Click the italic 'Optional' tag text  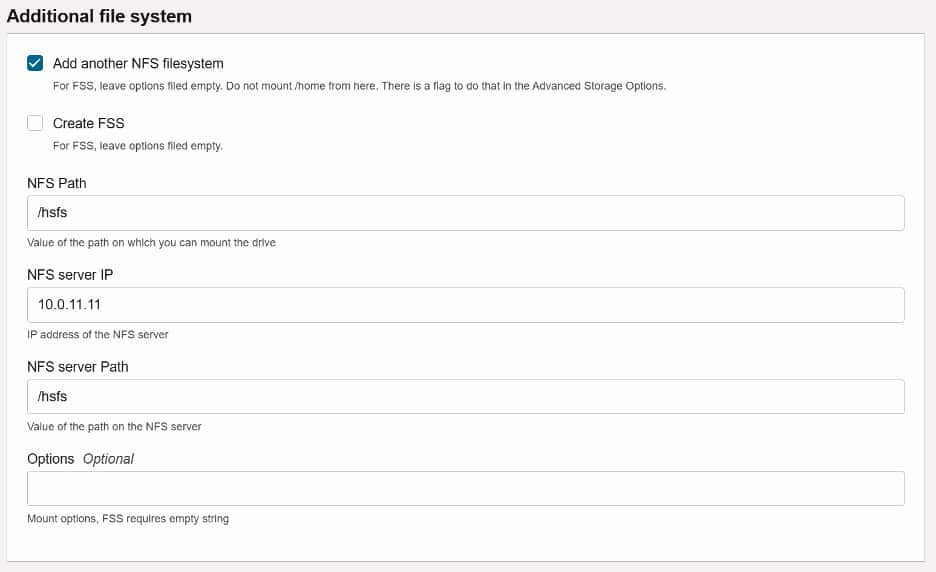click(108, 459)
